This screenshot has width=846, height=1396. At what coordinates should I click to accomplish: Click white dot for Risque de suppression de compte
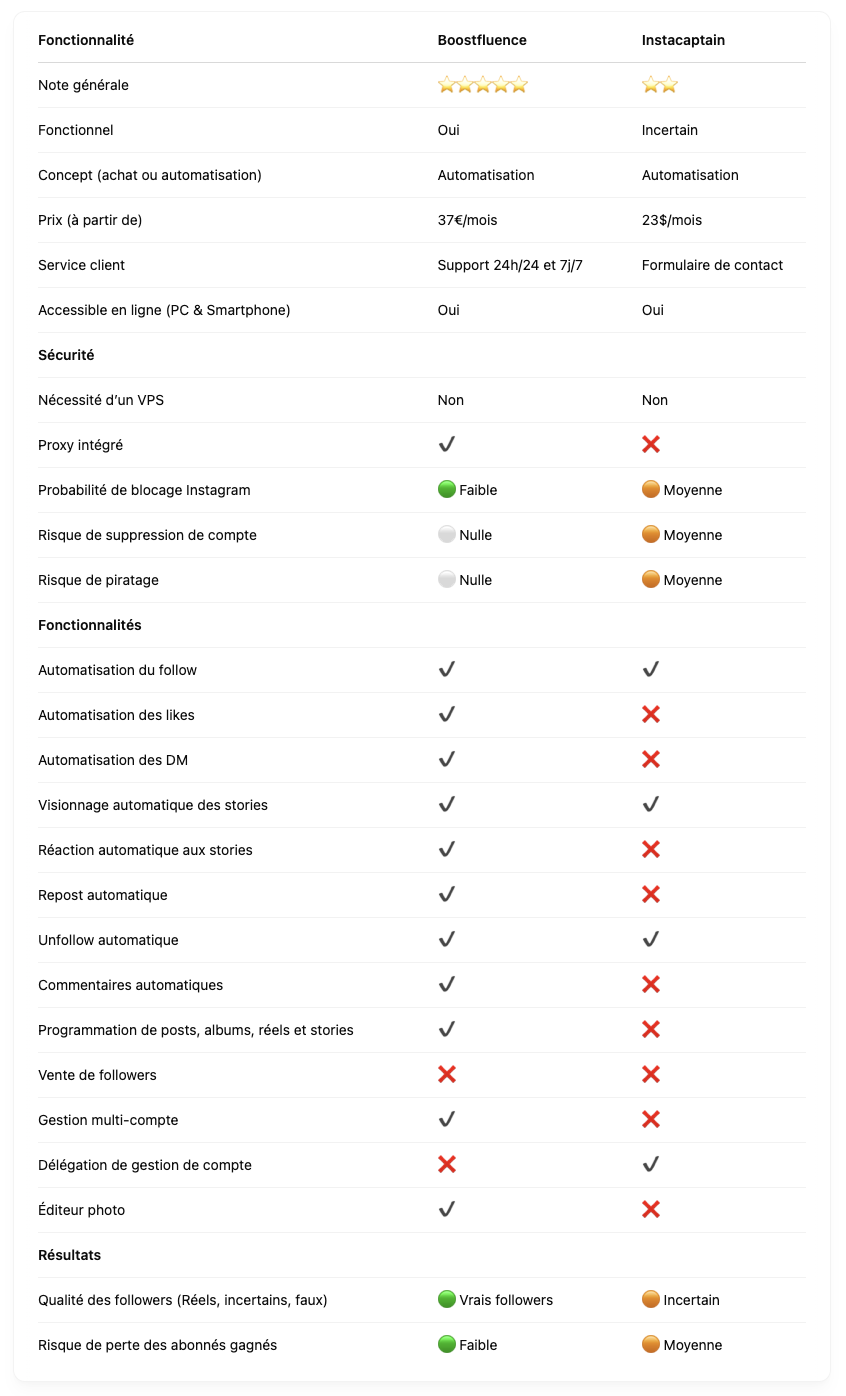point(447,535)
